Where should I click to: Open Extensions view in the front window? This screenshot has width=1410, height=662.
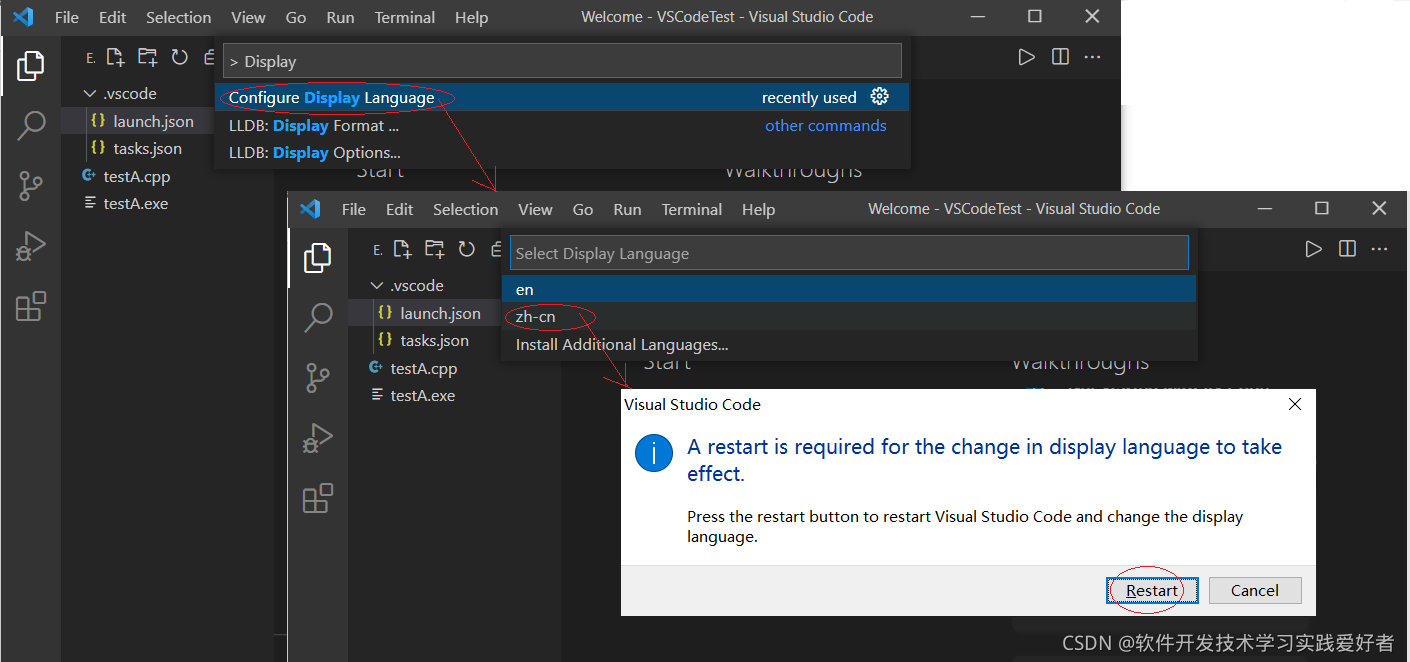click(x=318, y=498)
